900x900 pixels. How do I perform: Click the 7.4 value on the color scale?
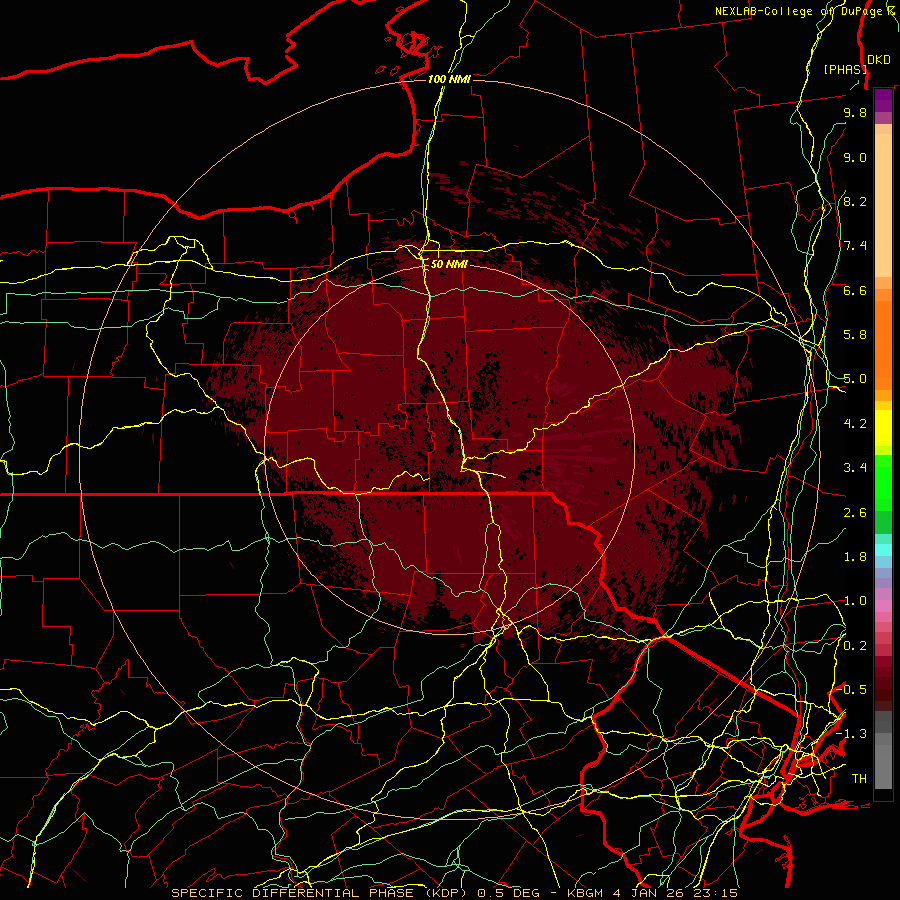pyautogui.click(x=855, y=246)
